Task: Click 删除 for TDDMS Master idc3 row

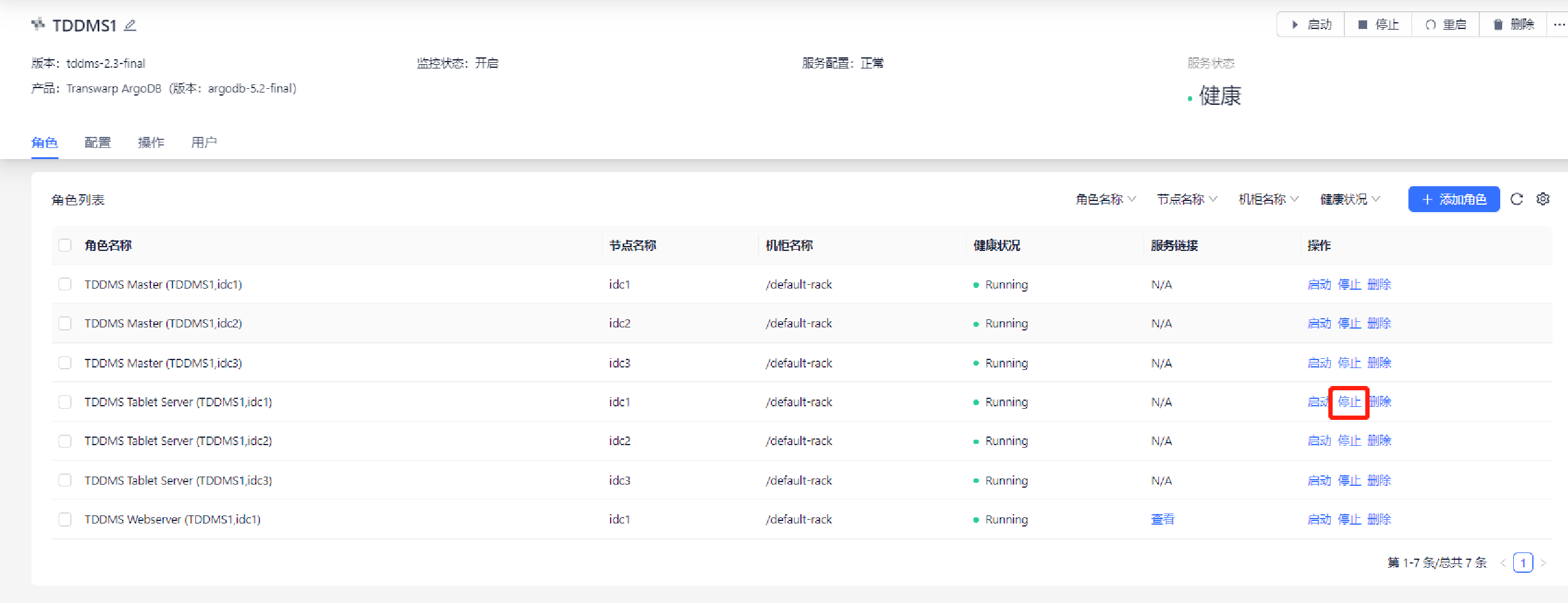Action: pos(1379,363)
